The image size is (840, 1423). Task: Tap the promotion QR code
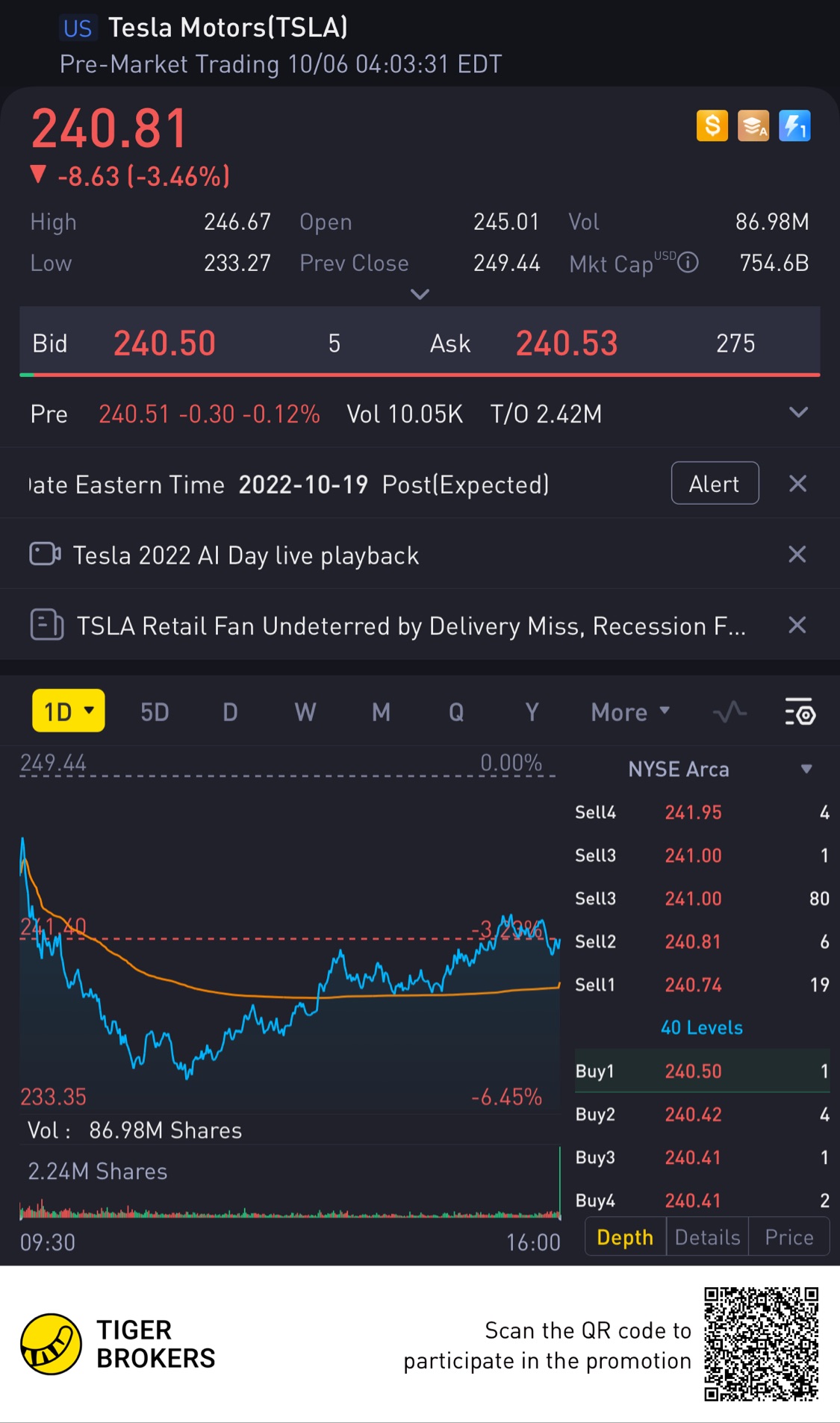click(x=761, y=1344)
